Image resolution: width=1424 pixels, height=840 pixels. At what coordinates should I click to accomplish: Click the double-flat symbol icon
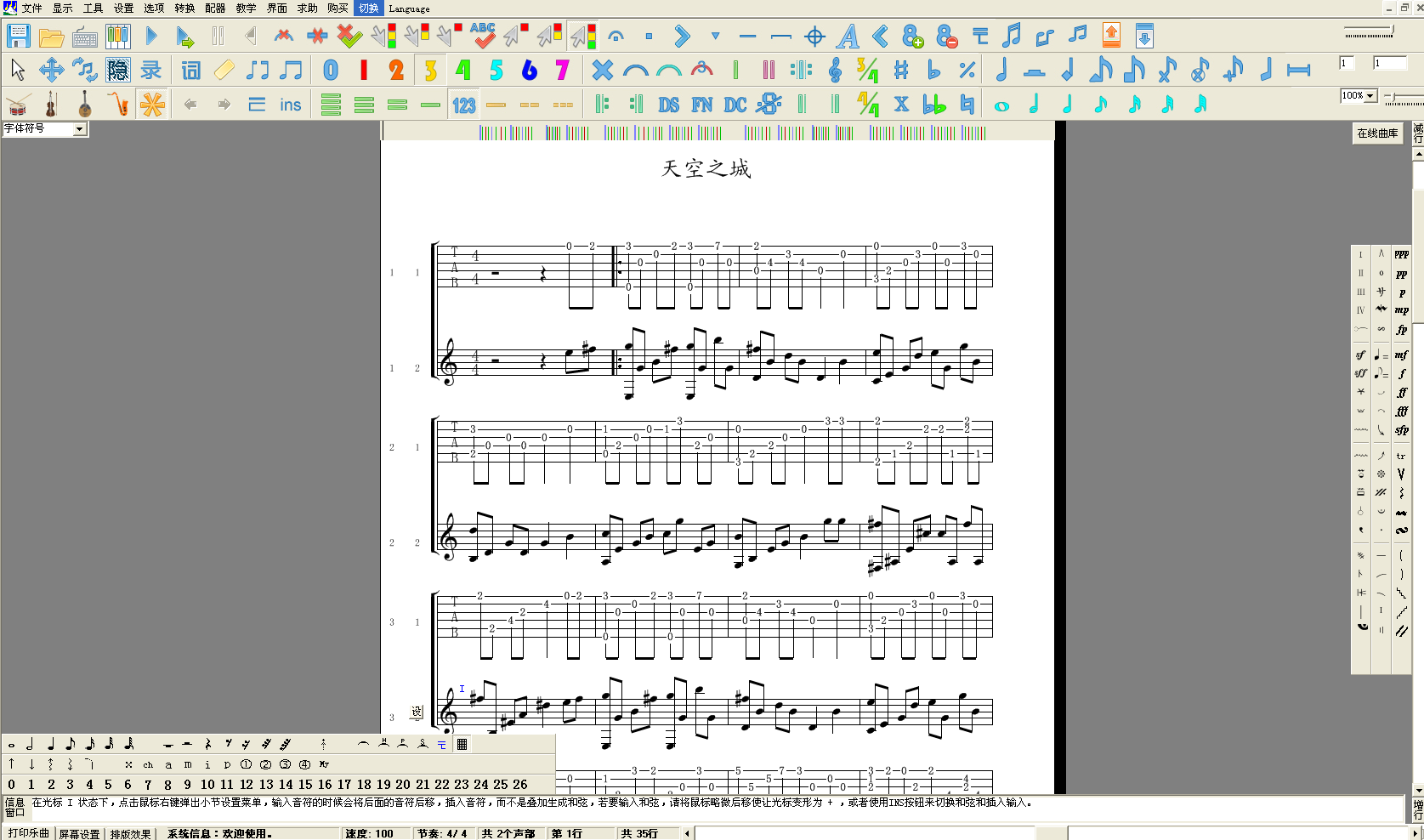click(934, 105)
